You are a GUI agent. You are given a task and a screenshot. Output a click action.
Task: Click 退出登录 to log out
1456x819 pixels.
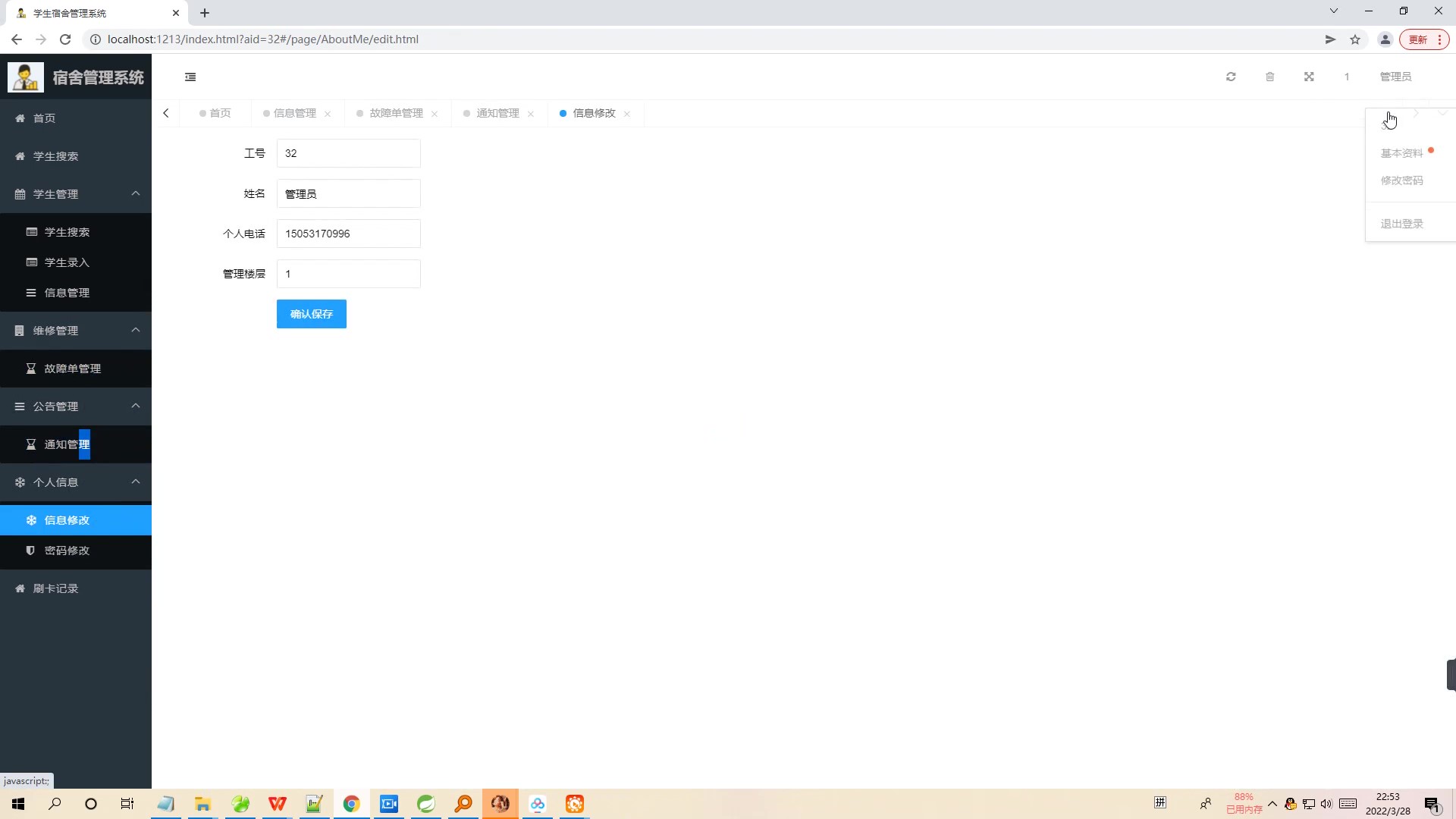pos(1401,223)
